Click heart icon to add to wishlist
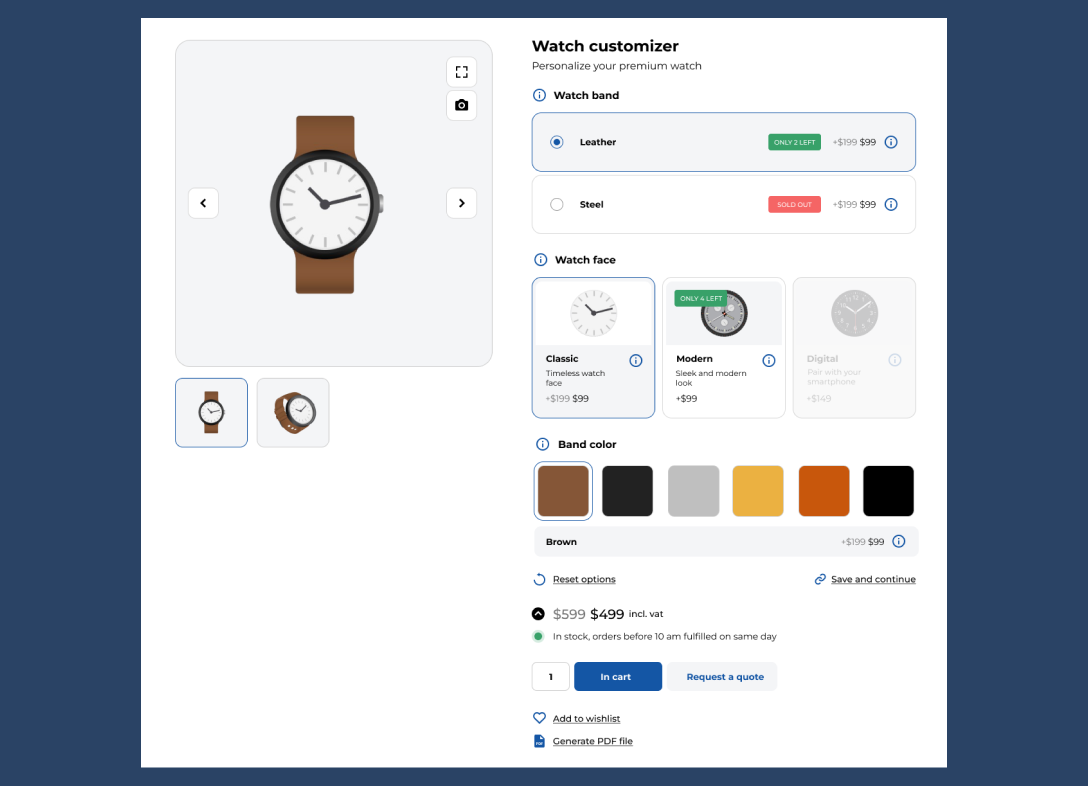Screen dimensions: 1088x786 539,718
